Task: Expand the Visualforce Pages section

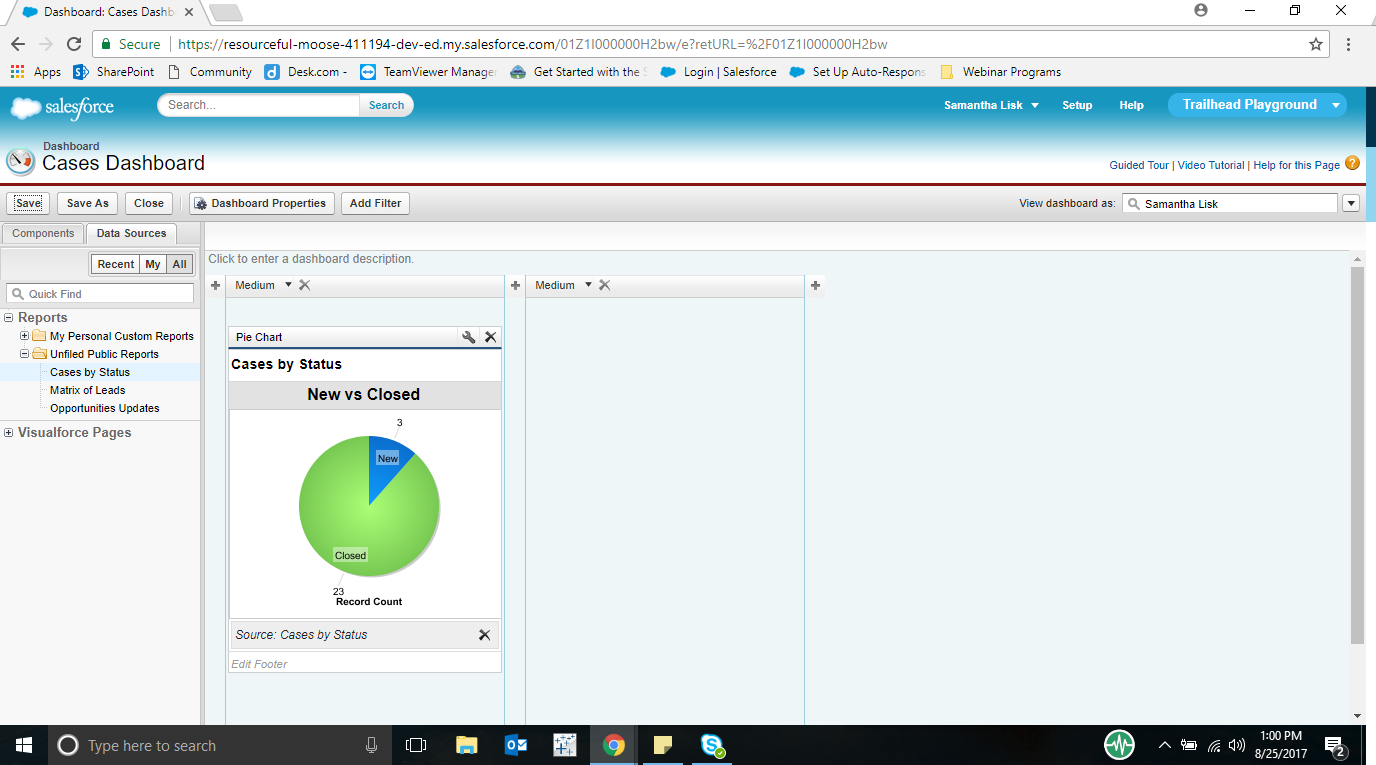Action: click(9, 433)
